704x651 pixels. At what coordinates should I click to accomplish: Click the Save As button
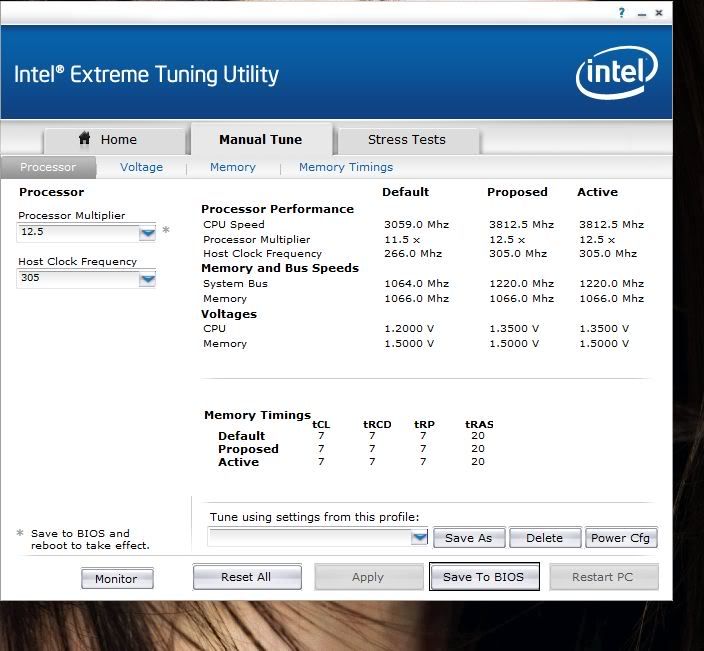click(469, 538)
